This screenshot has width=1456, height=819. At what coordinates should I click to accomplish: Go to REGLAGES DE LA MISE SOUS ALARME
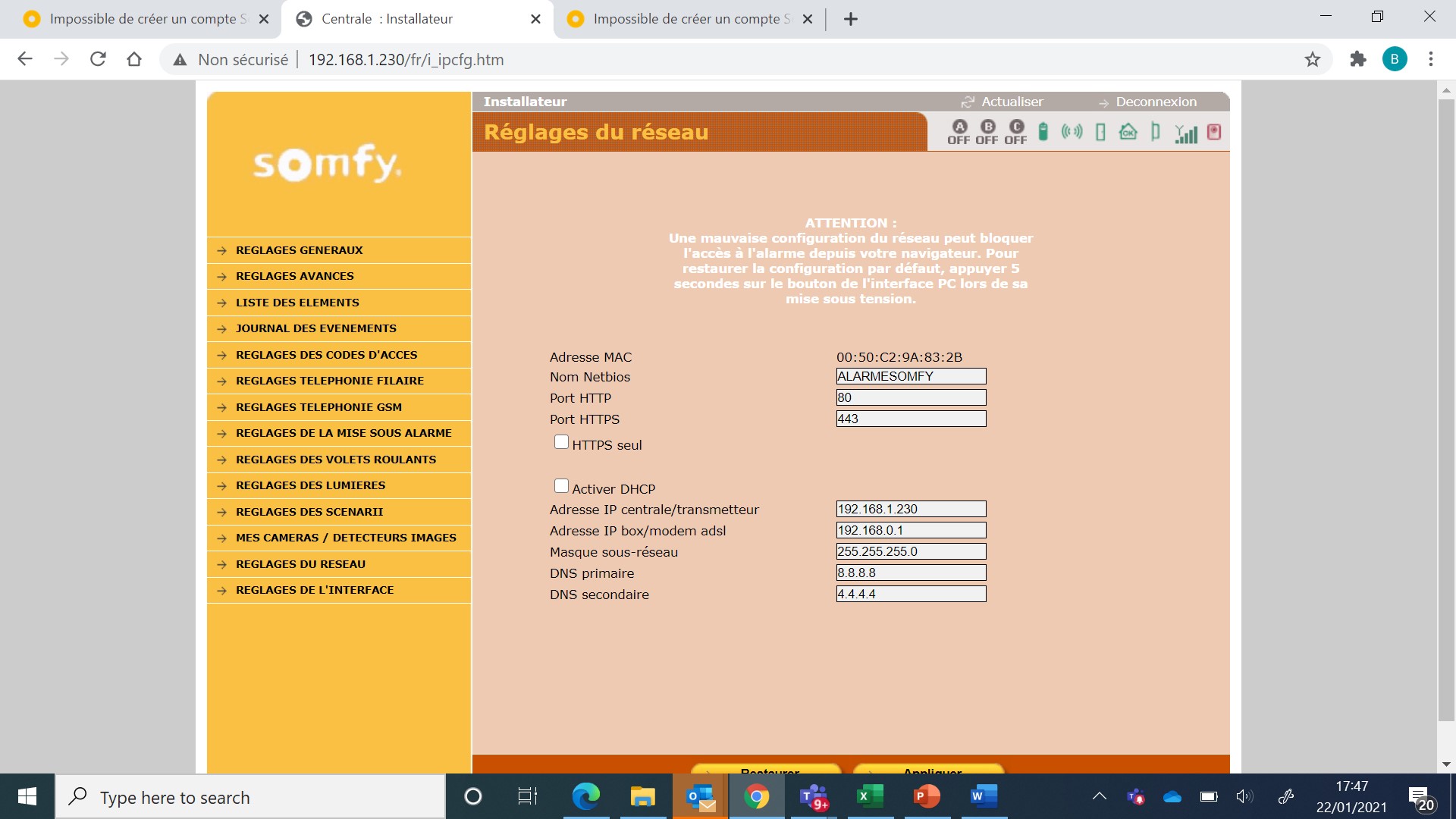[x=338, y=433]
